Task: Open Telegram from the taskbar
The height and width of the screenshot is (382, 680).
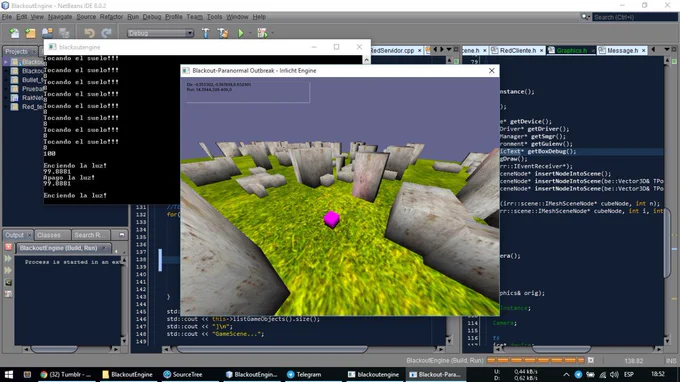Action: point(304,374)
